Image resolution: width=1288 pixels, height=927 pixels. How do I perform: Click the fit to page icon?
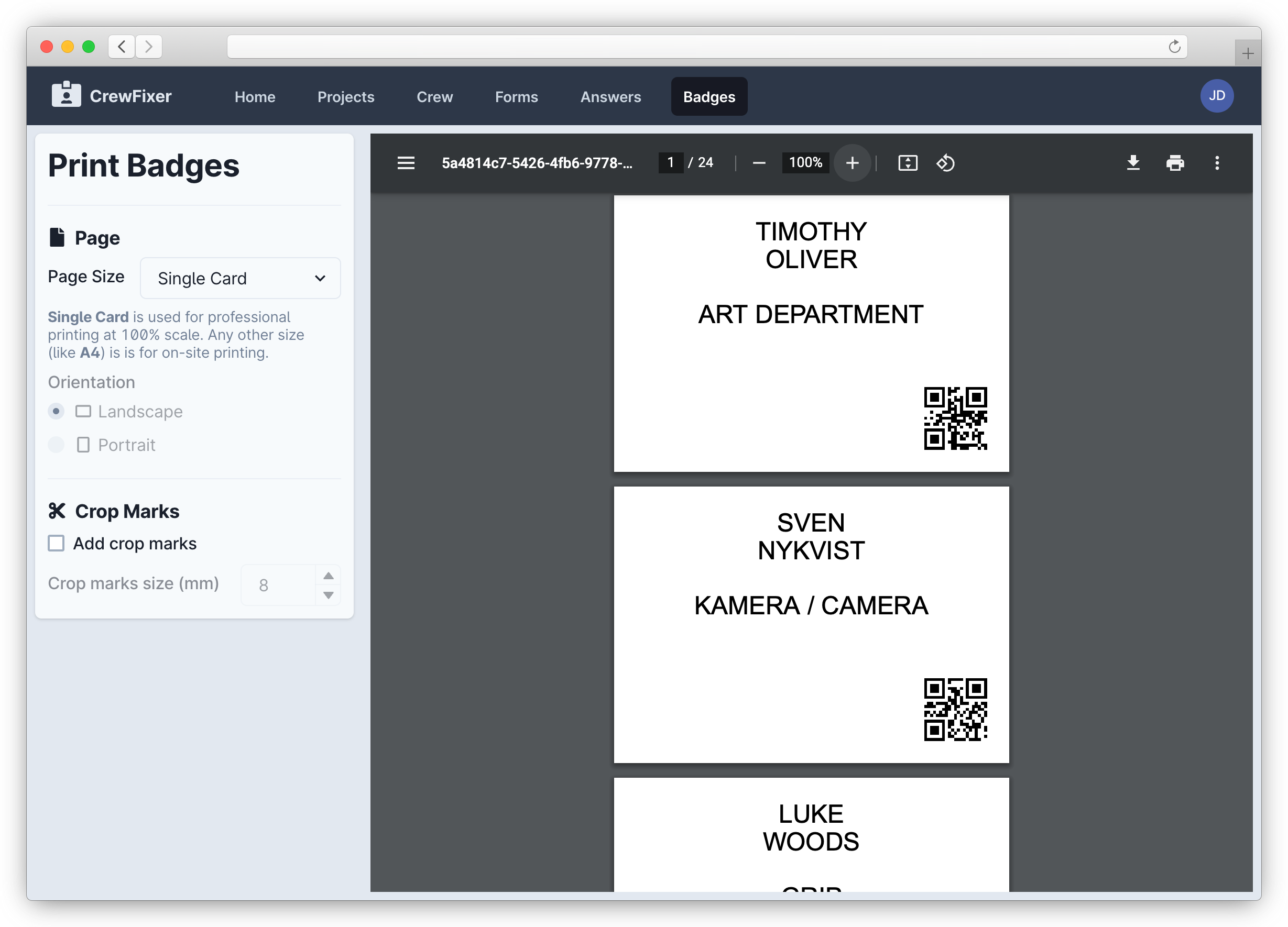908,163
